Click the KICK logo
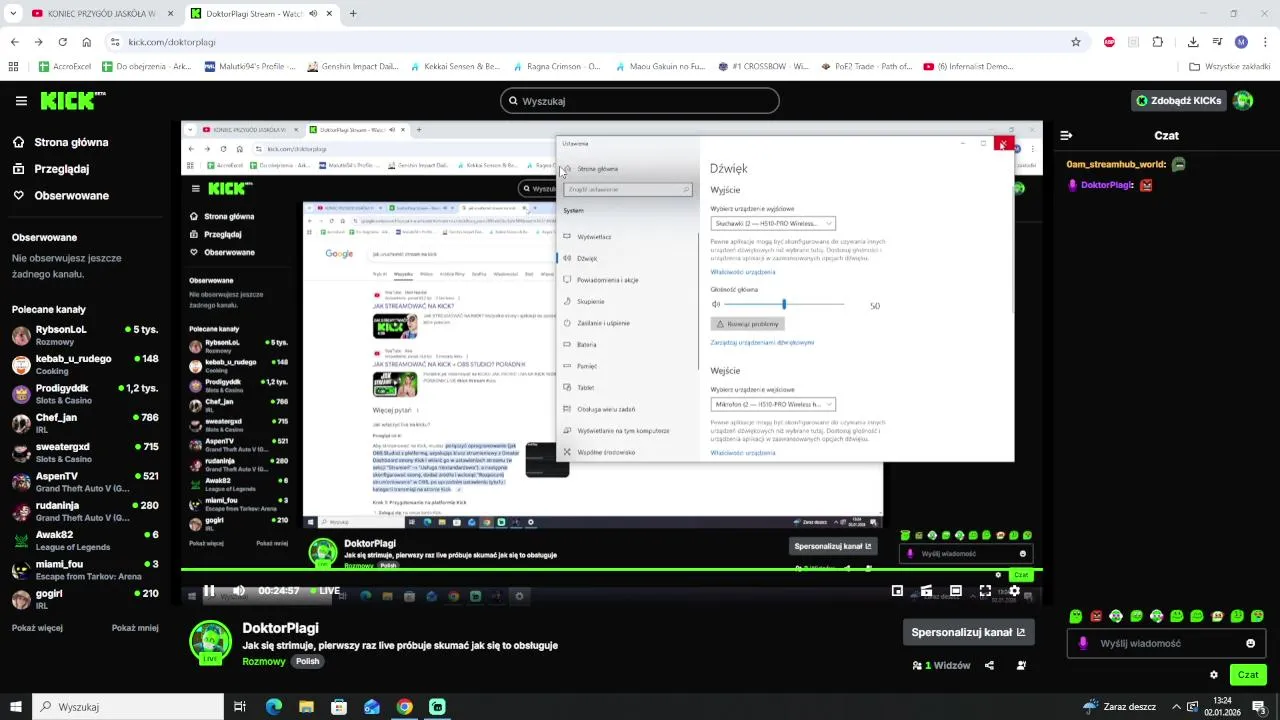The height and width of the screenshot is (720, 1280). 72,100
